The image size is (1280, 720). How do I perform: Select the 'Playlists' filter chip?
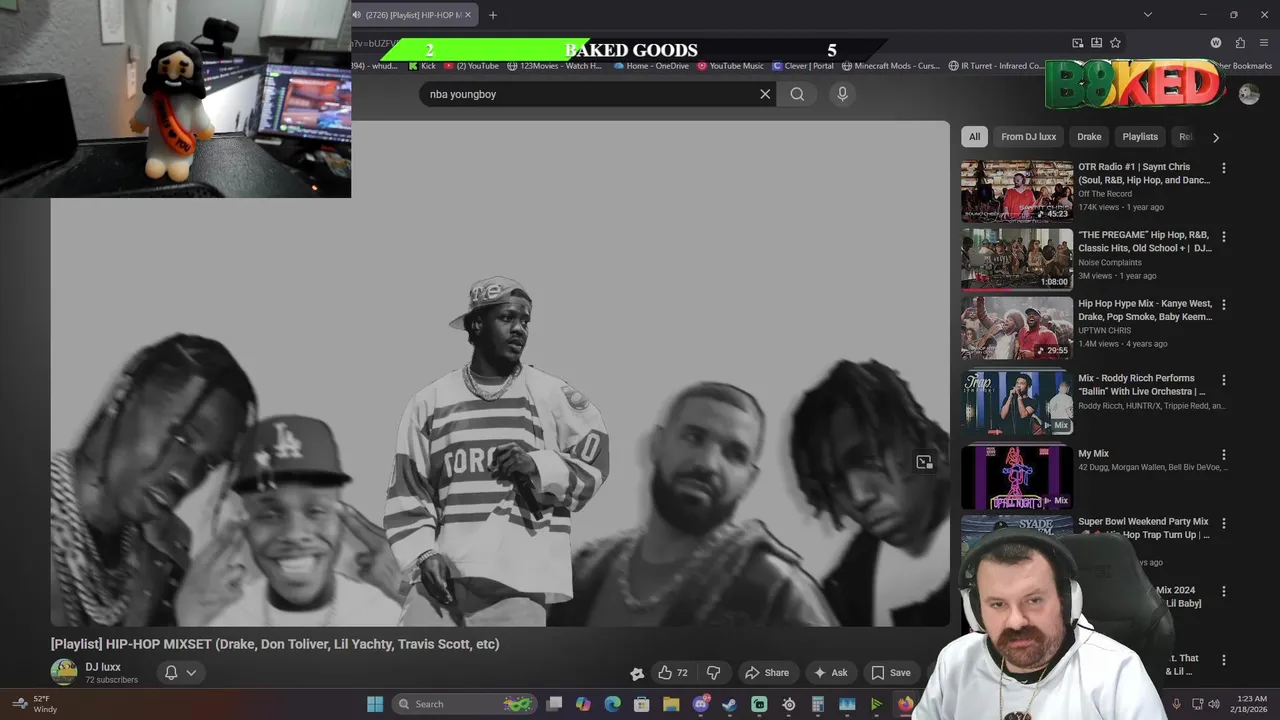pos(1139,137)
